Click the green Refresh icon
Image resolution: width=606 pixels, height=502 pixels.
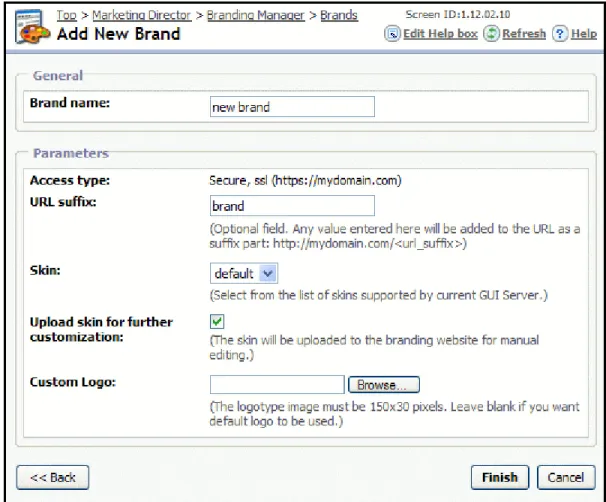(491, 34)
